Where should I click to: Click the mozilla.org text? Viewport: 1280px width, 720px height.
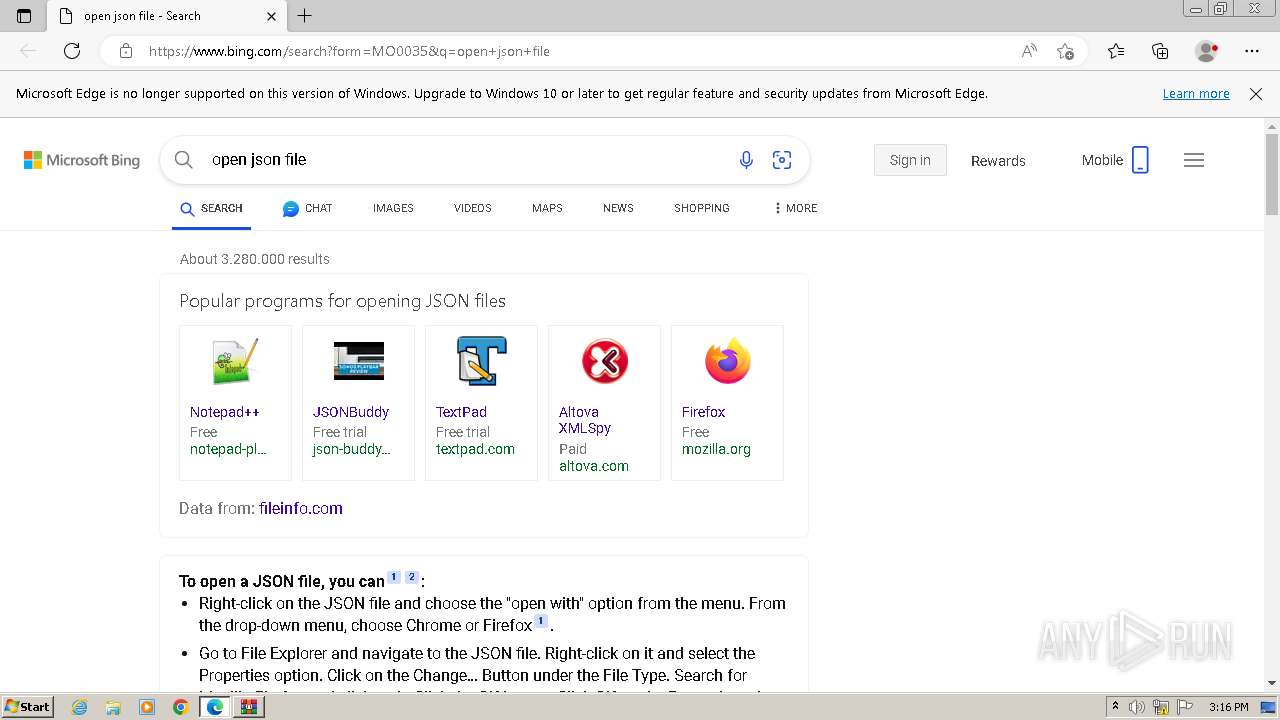pyautogui.click(x=716, y=449)
